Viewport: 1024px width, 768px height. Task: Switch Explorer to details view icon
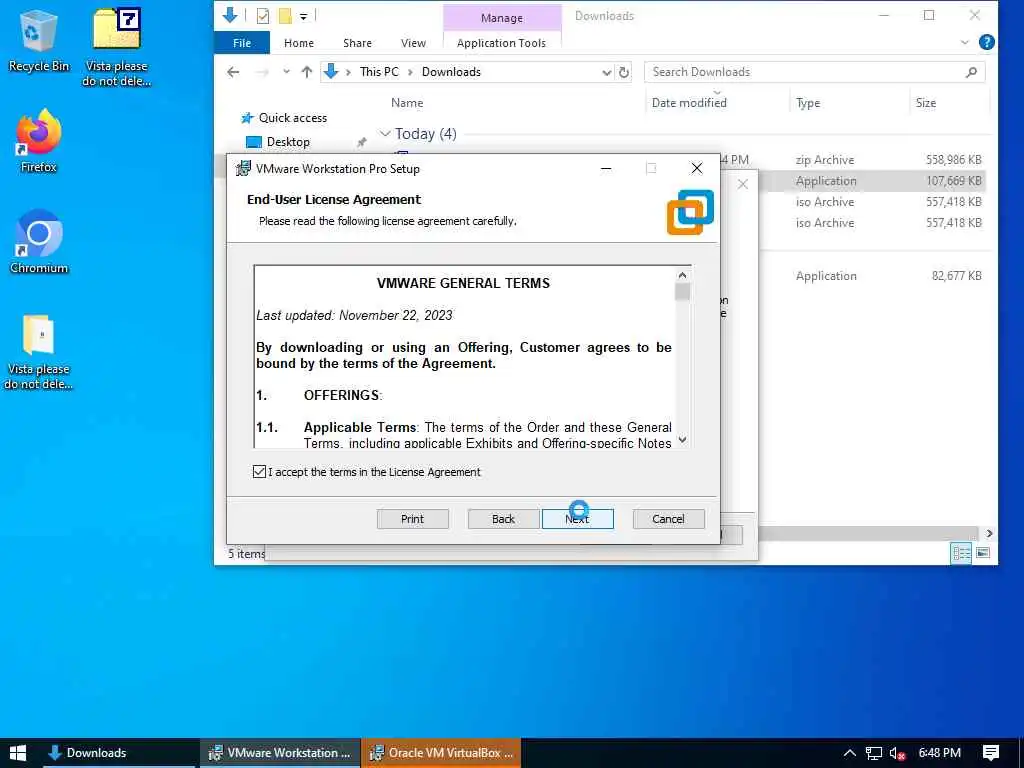(x=961, y=553)
